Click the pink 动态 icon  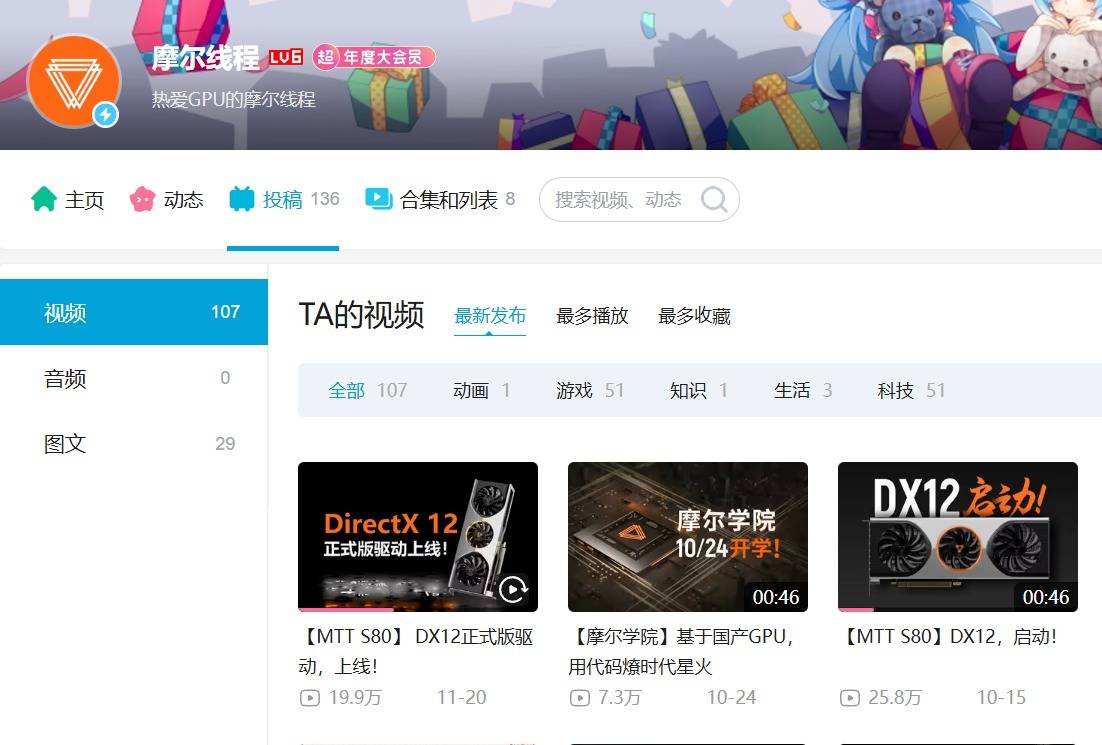143,199
